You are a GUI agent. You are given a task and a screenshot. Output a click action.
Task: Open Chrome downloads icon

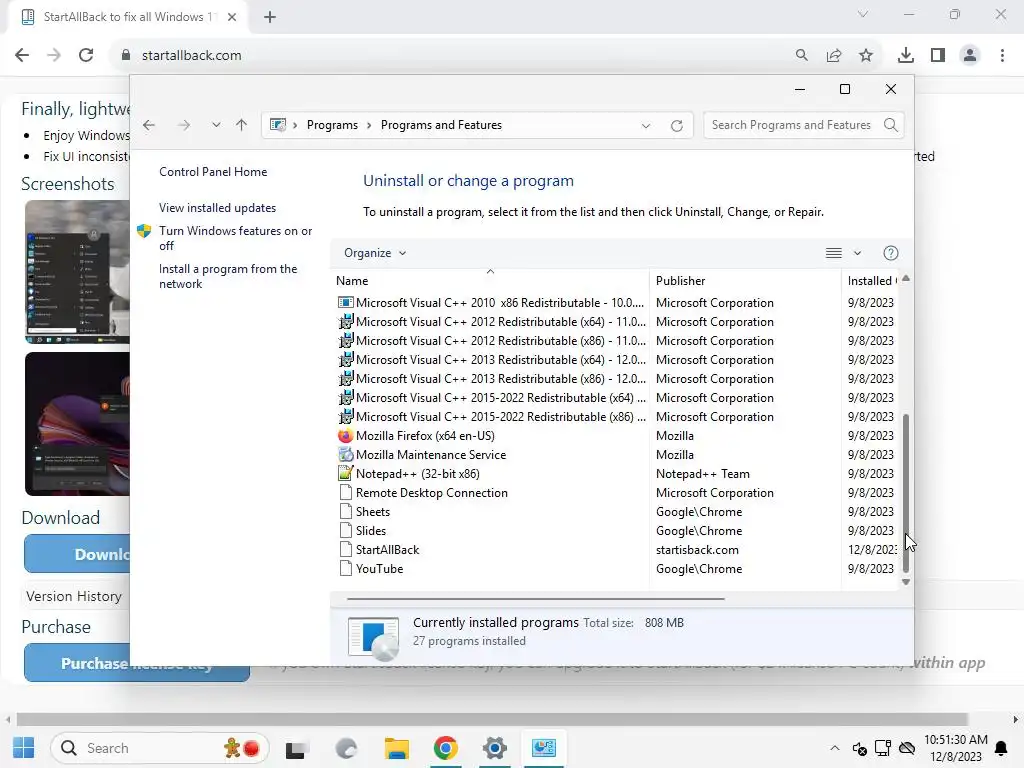(x=905, y=56)
